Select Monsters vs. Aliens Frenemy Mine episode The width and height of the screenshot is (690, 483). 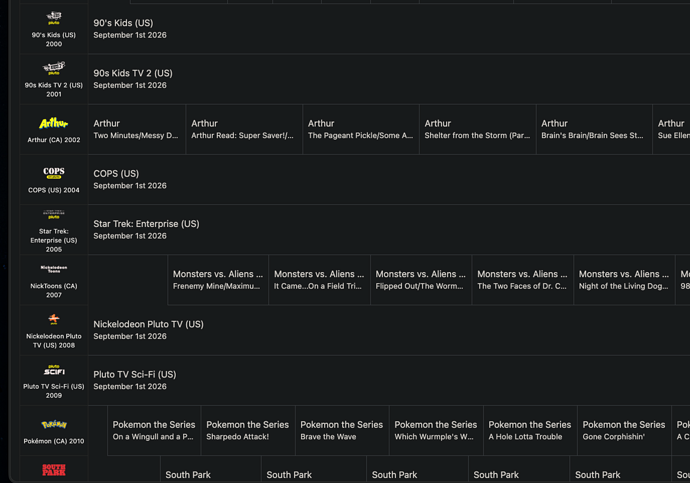click(x=218, y=280)
